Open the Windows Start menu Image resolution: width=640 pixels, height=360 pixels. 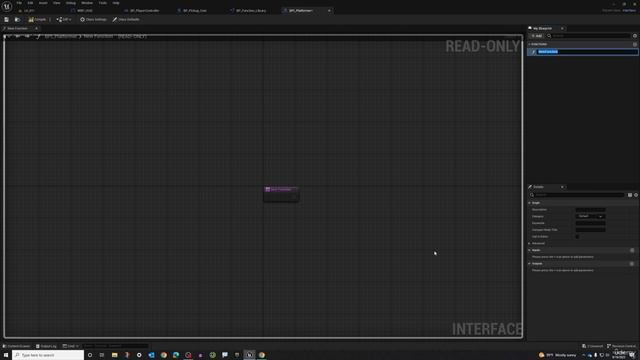[6, 355]
